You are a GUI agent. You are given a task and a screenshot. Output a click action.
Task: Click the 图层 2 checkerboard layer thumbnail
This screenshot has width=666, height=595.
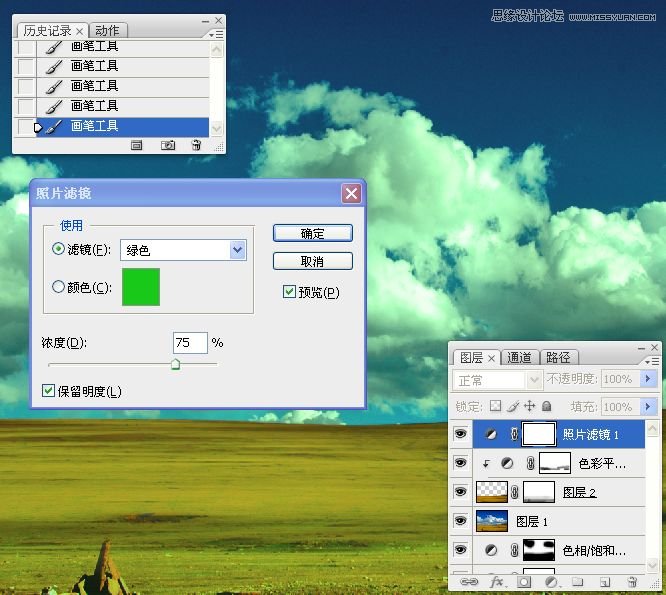pos(492,492)
